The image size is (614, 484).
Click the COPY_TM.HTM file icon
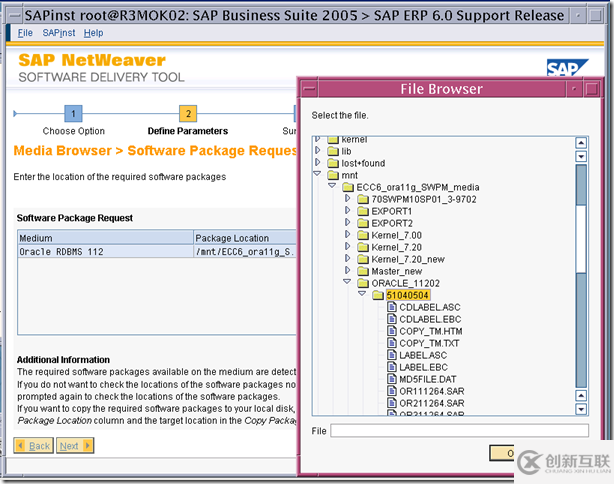(392, 331)
